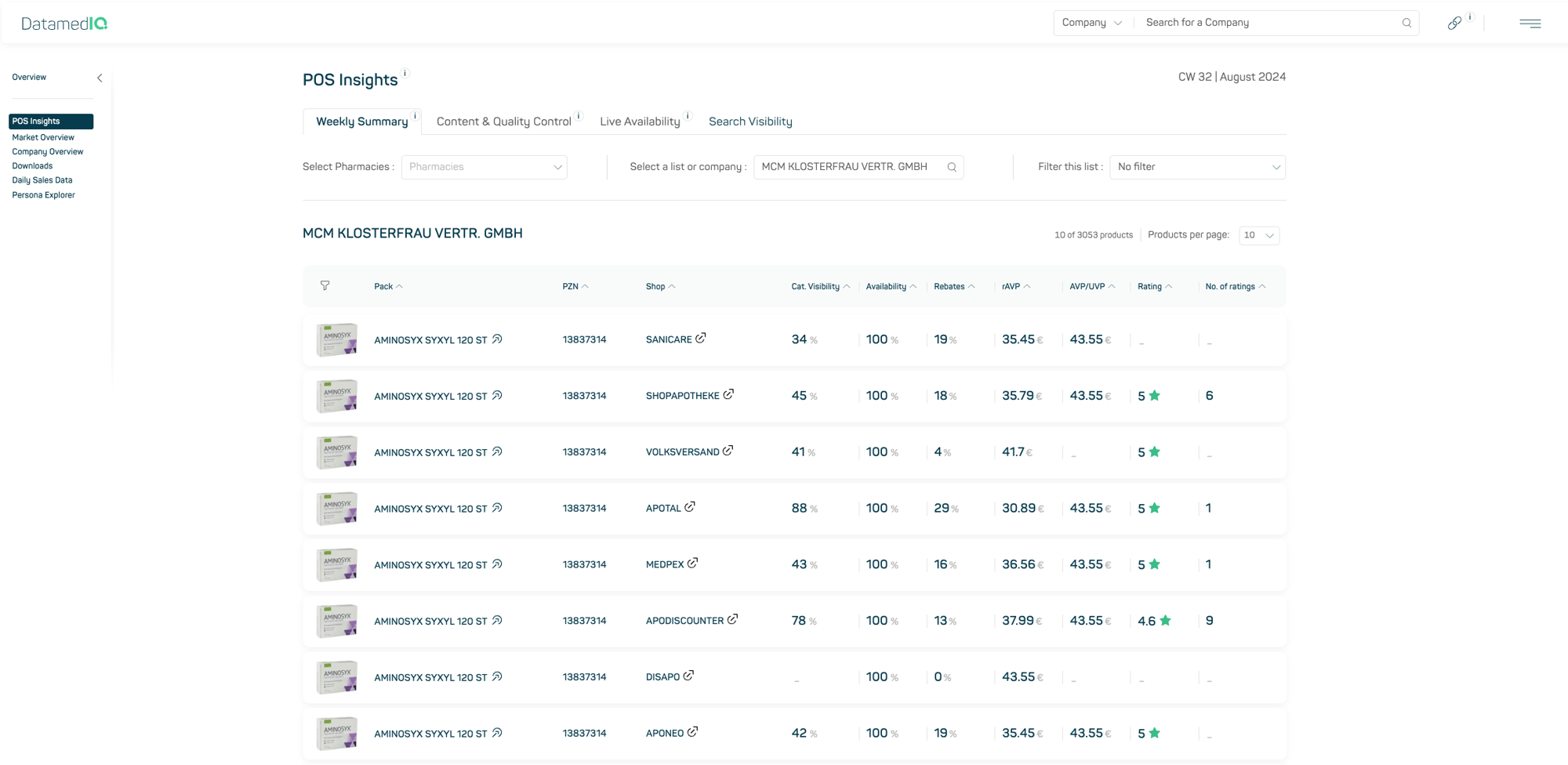The image size is (1568, 765).
Task: Click 10 of 3053 products text
Action: coord(1094,235)
